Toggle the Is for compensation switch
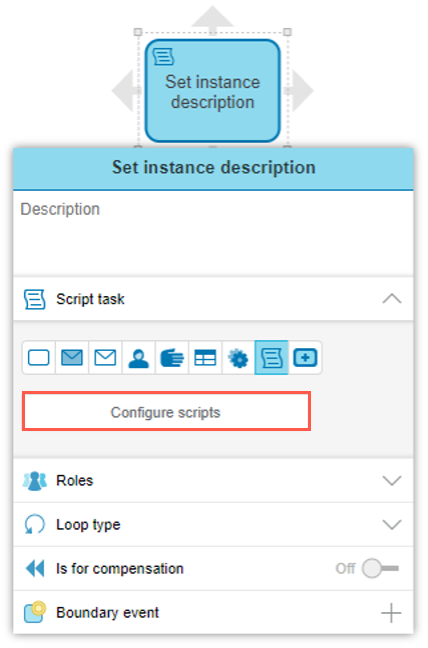Image resolution: width=428 pixels, height=648 pixels. point(380,569)
